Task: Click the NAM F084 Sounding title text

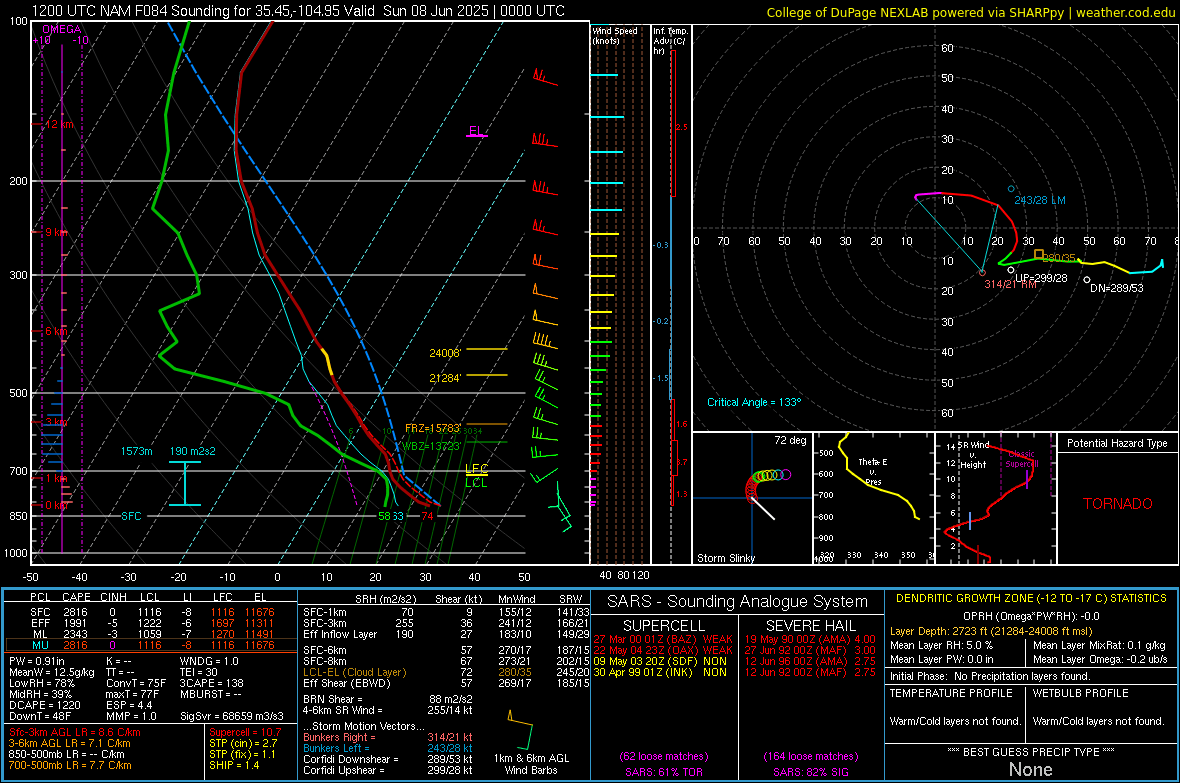Action: click(x=298, y=11)
